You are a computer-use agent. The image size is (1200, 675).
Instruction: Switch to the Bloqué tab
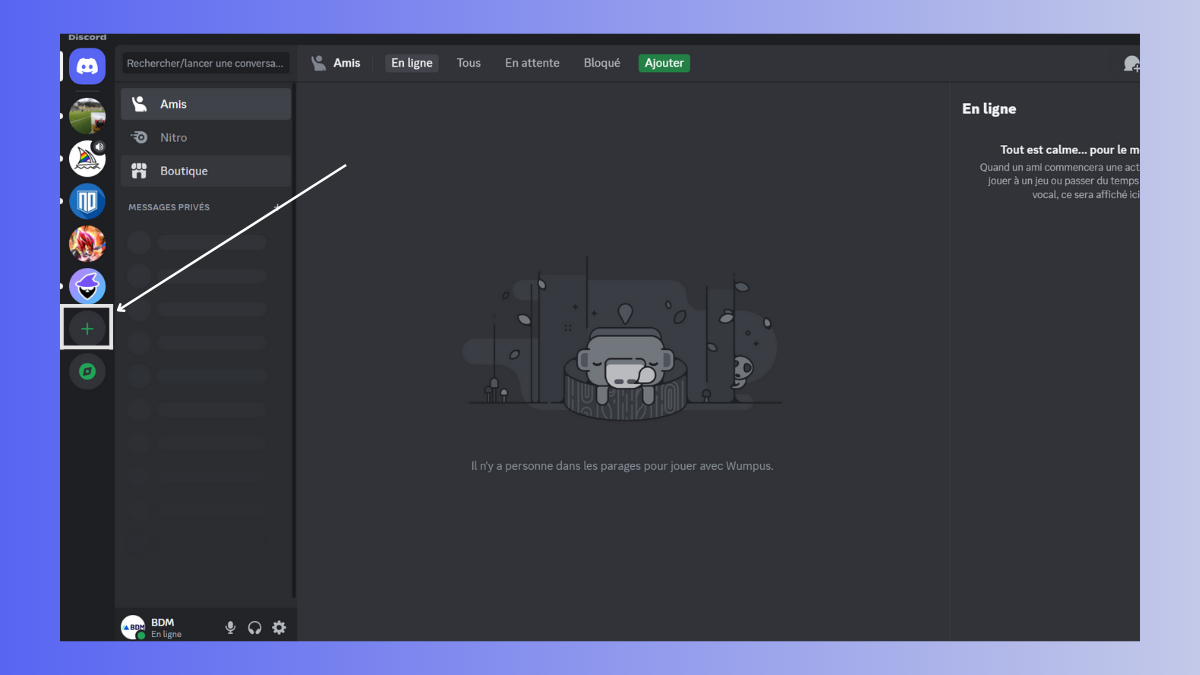[x=602, y=63]
